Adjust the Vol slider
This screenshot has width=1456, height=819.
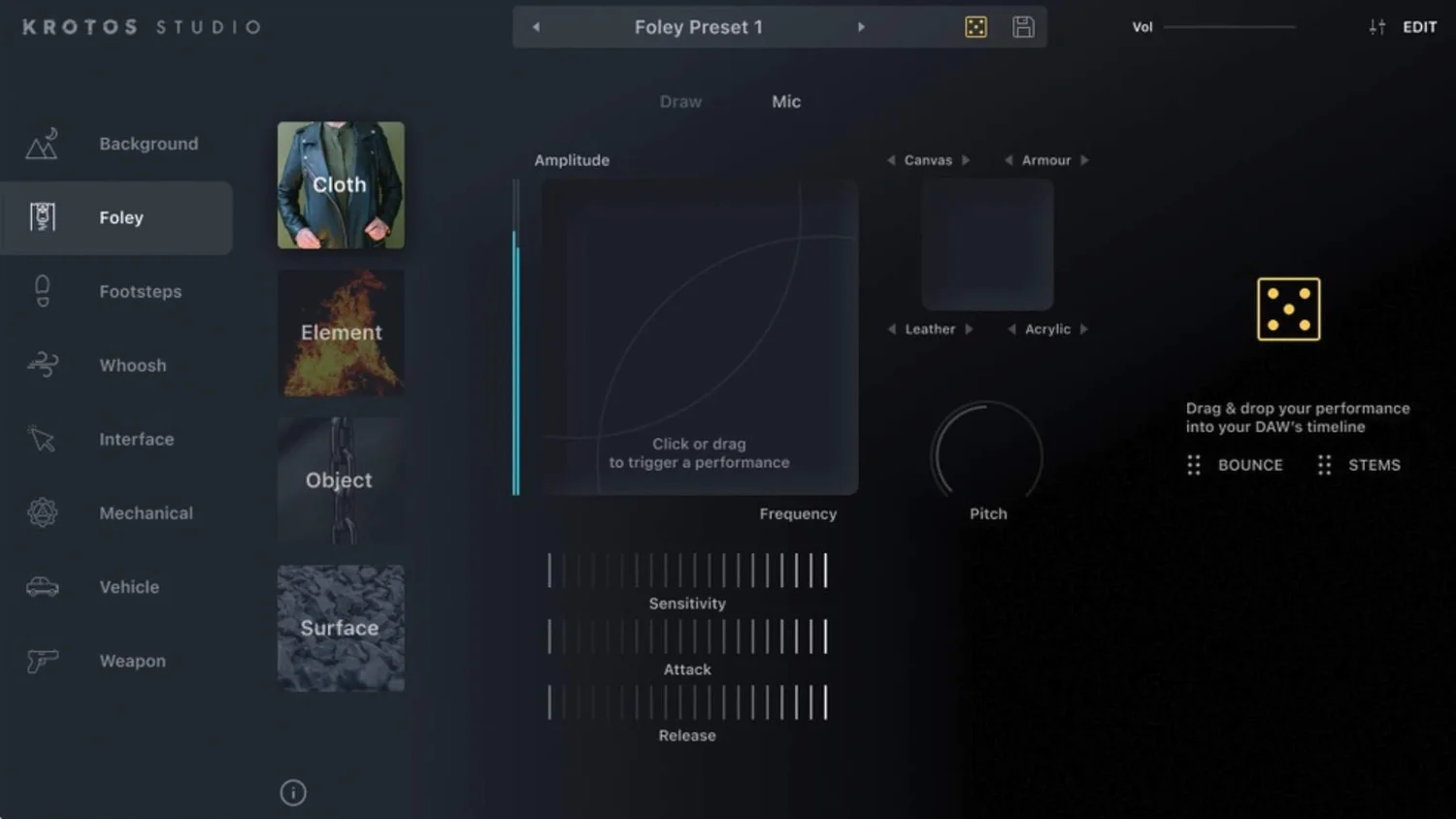pos(1229,27)
